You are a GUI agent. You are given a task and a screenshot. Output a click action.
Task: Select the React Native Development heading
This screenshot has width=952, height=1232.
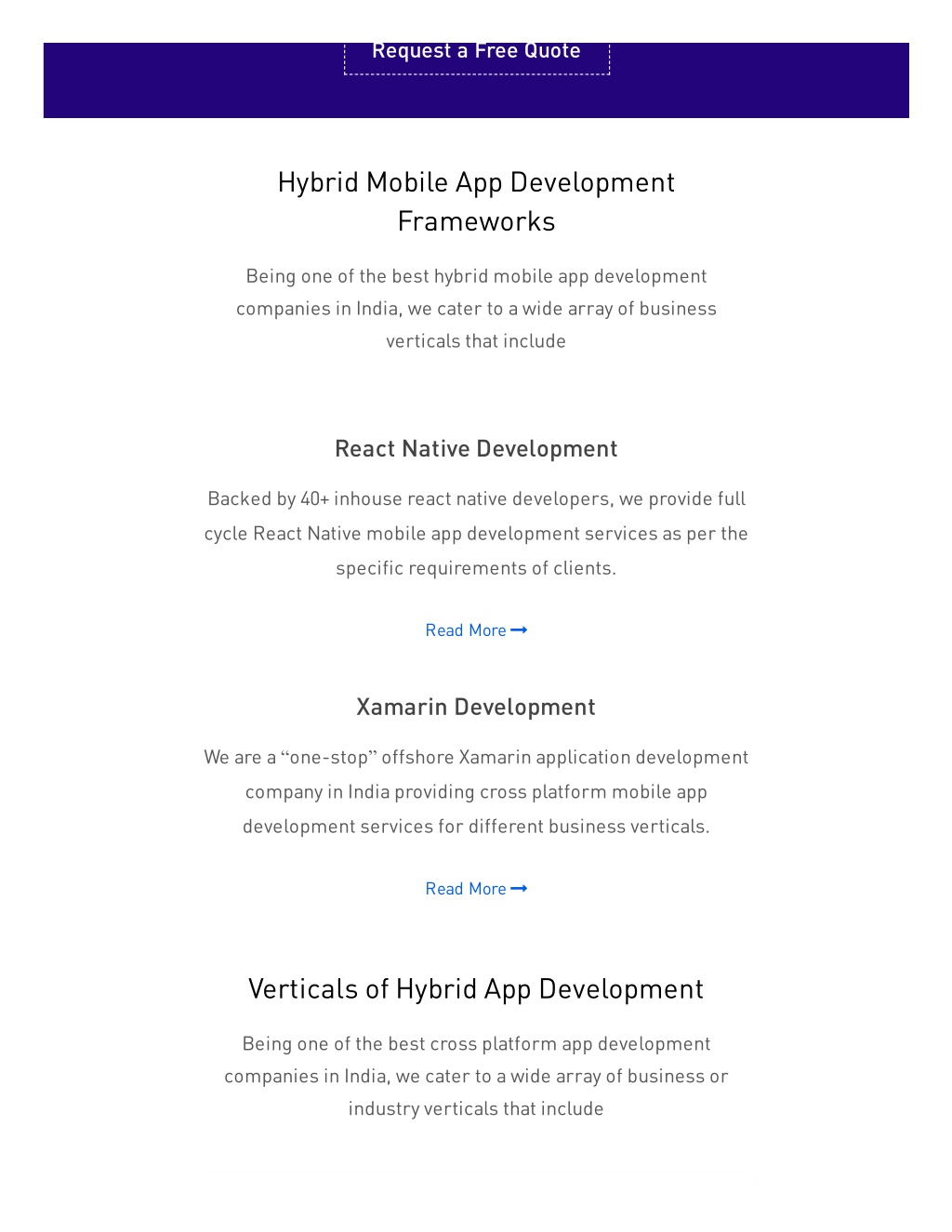coord(476,449)
